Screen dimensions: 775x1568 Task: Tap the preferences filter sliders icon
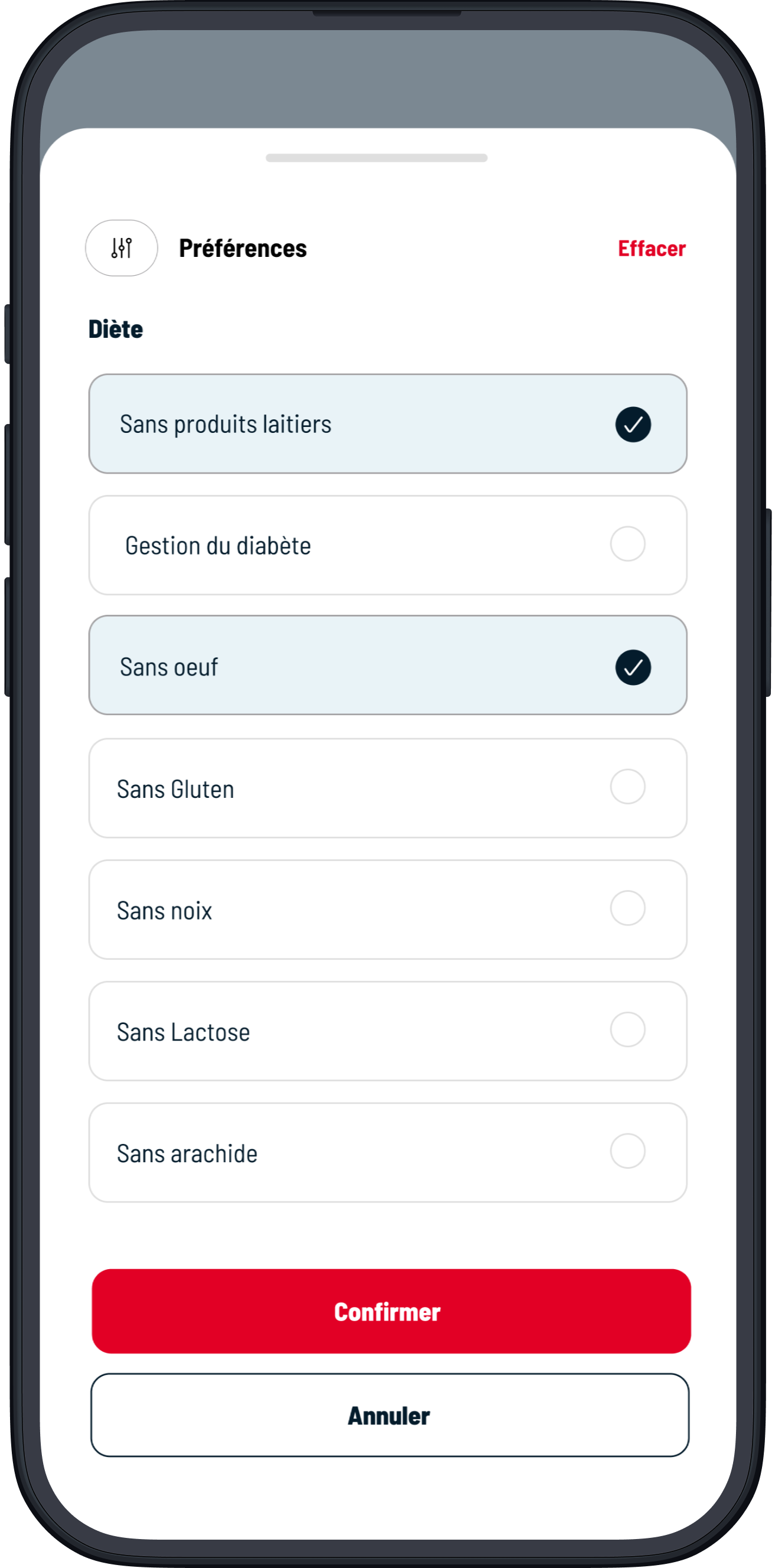[x=121, y=249]
